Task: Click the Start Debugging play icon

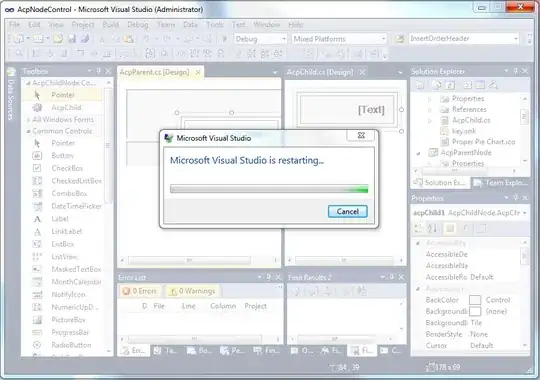Action: coord(225,39)
